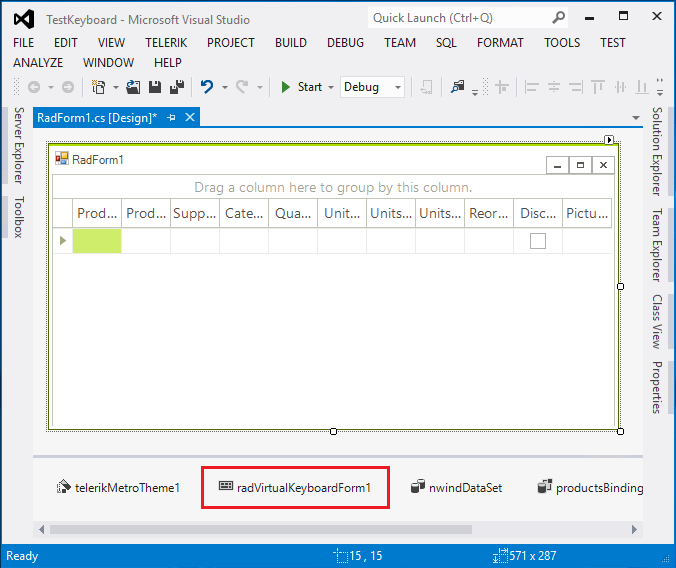Open the TELERIK menu

(166, 43)
